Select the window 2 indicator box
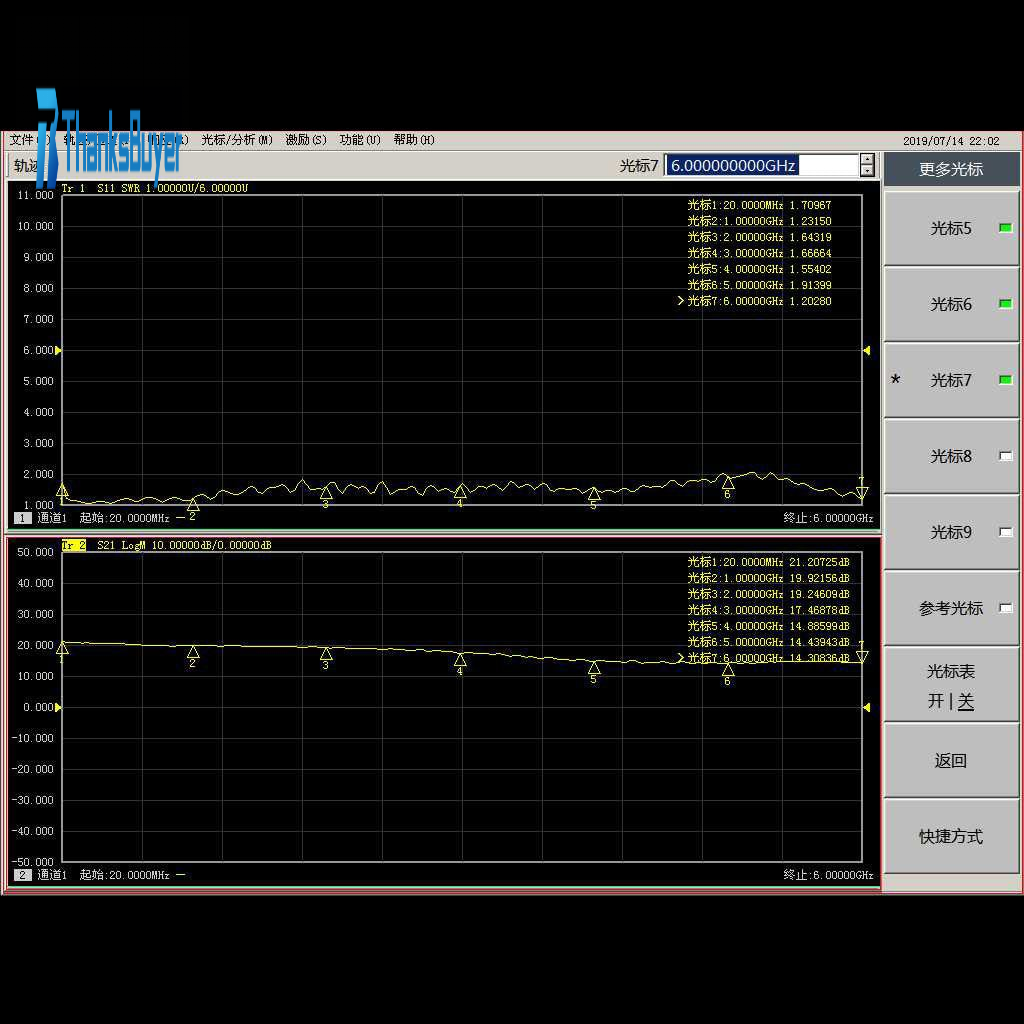 [22, 875]
